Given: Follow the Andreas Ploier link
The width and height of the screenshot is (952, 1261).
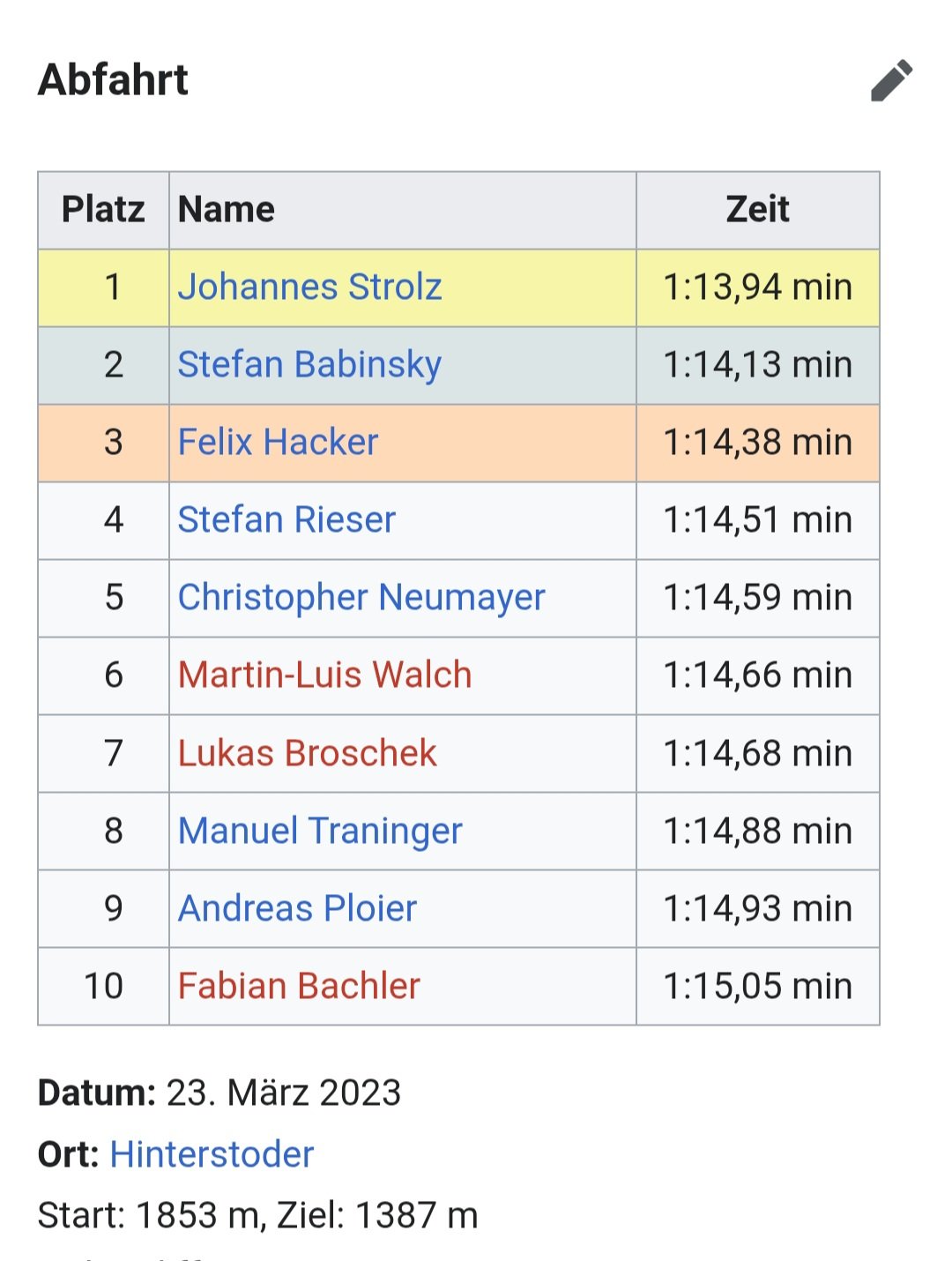Looking at the screenshot, I should 297,909.
